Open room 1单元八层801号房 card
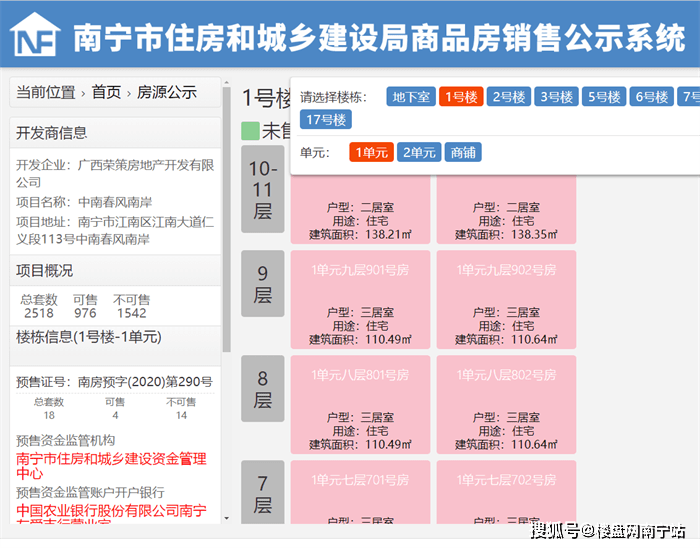The image size is (700, 548). [x=360, y=404]
